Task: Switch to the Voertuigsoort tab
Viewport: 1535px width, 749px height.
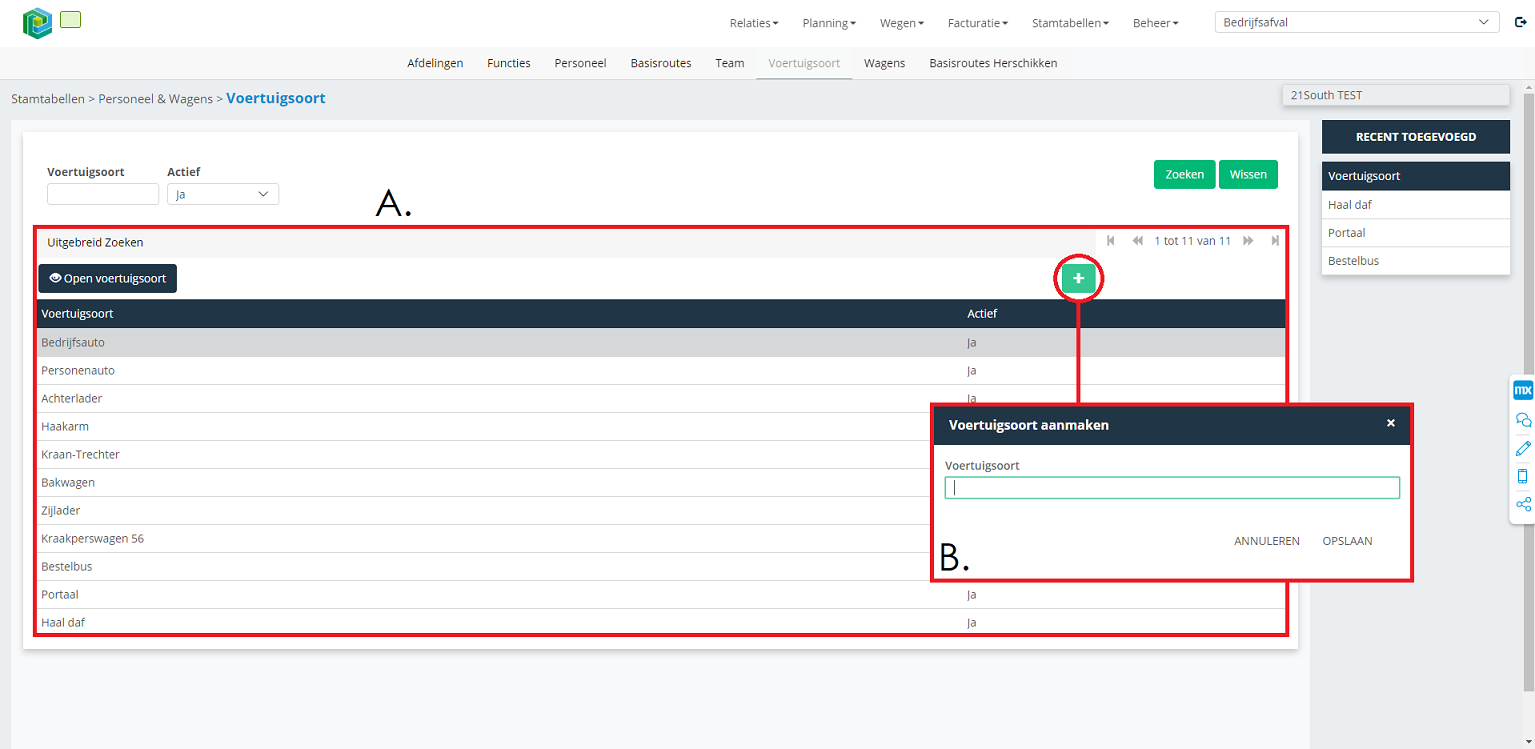Action: coord(804,63)
